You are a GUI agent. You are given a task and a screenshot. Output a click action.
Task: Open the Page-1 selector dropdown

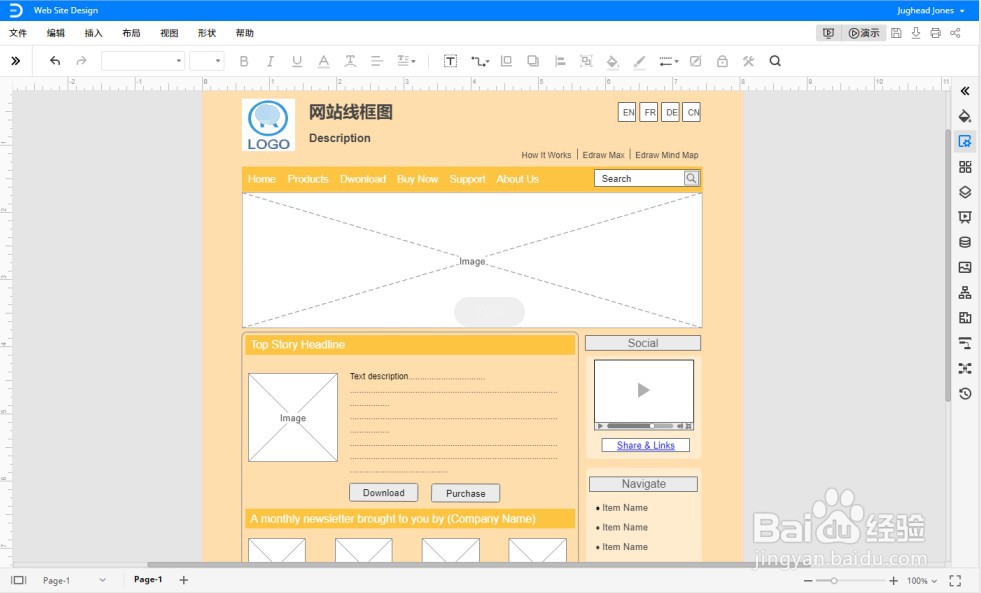click(74, 580)
